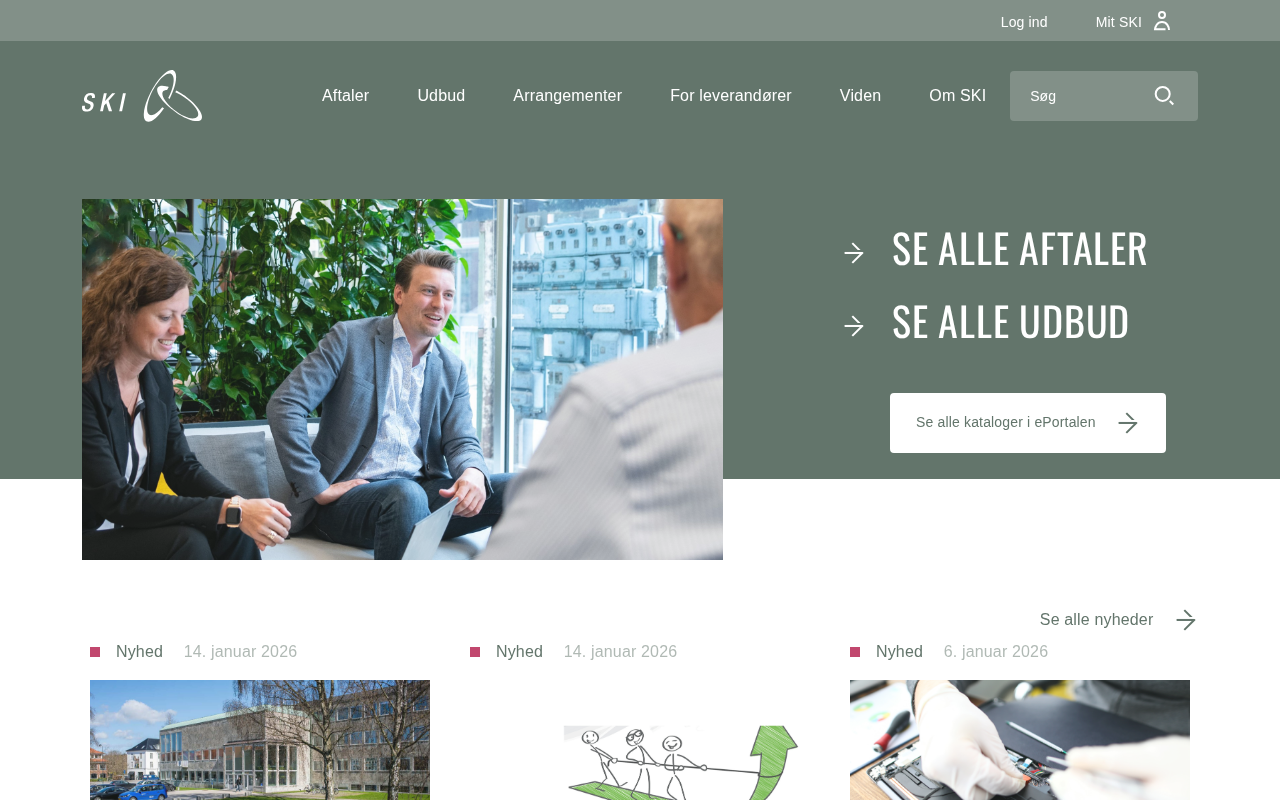The width and height of the screenshot is (1280, 800).
Task: Open the For leverandører menu
Action: (731, 96)
